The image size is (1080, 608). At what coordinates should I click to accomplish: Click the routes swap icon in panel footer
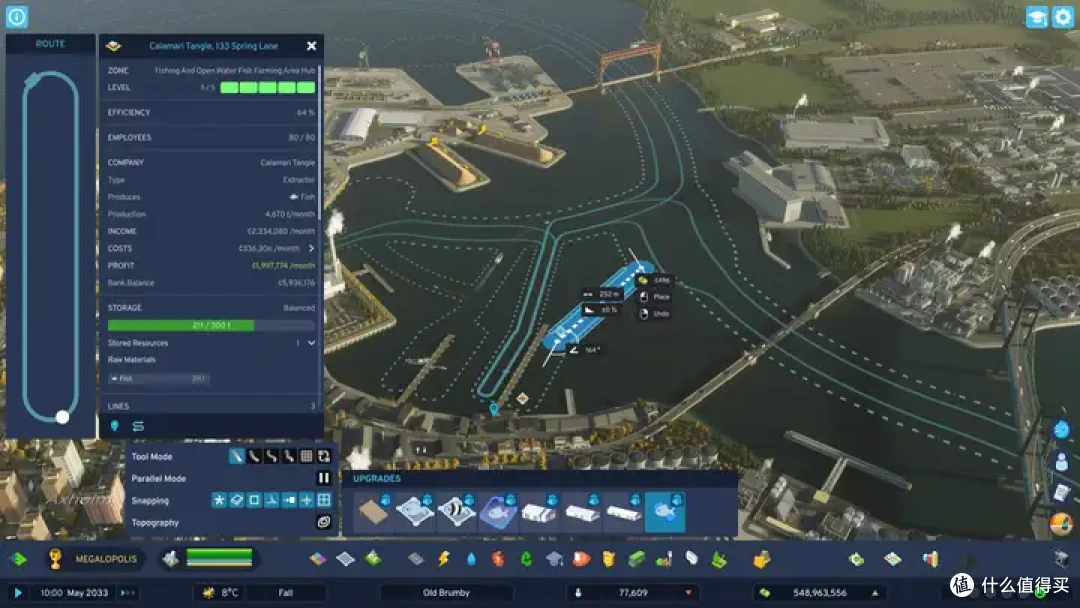[x=138, y=426]
